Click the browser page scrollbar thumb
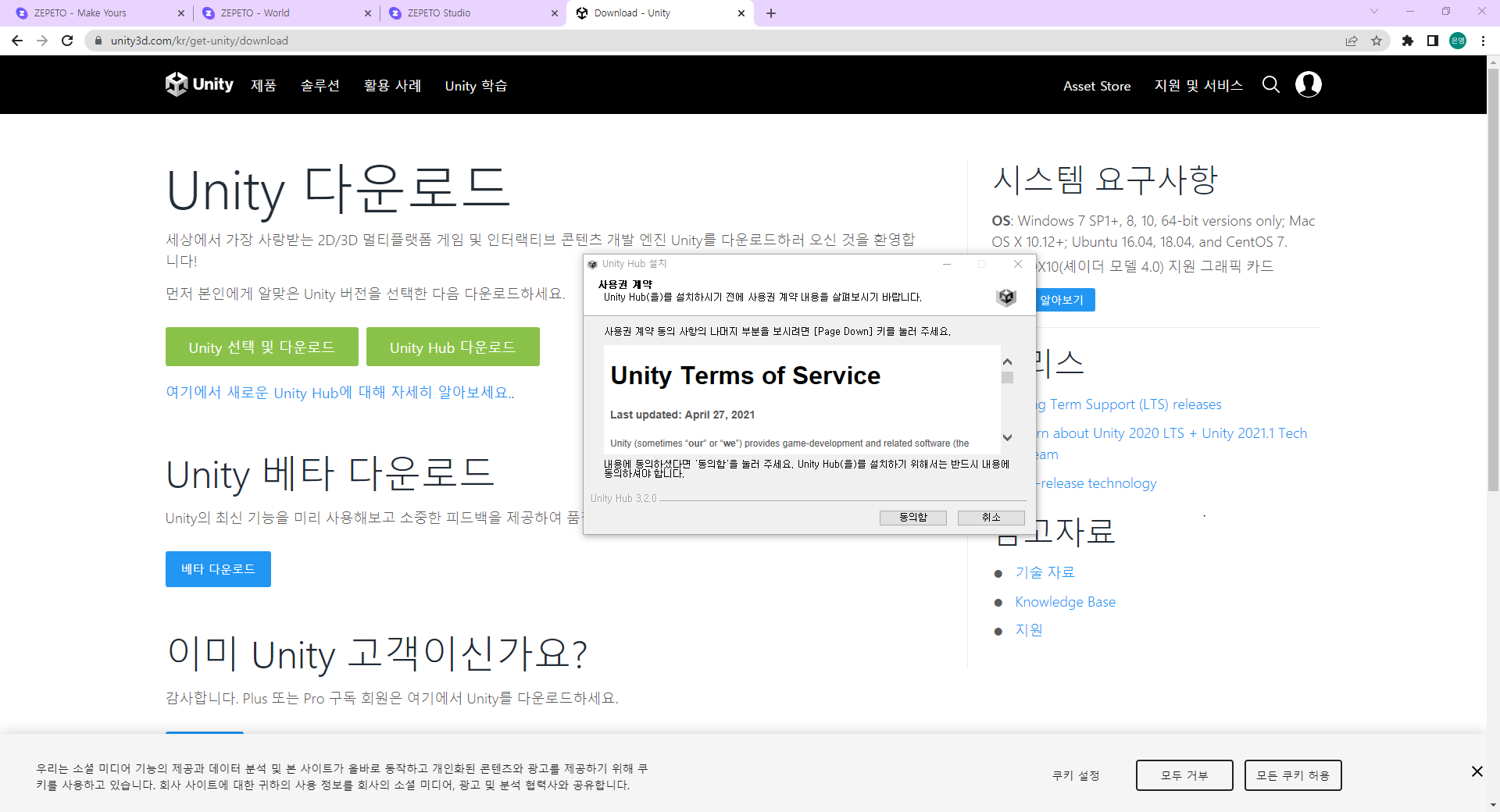This screenshot has width=1500, height=812. 1493,280
